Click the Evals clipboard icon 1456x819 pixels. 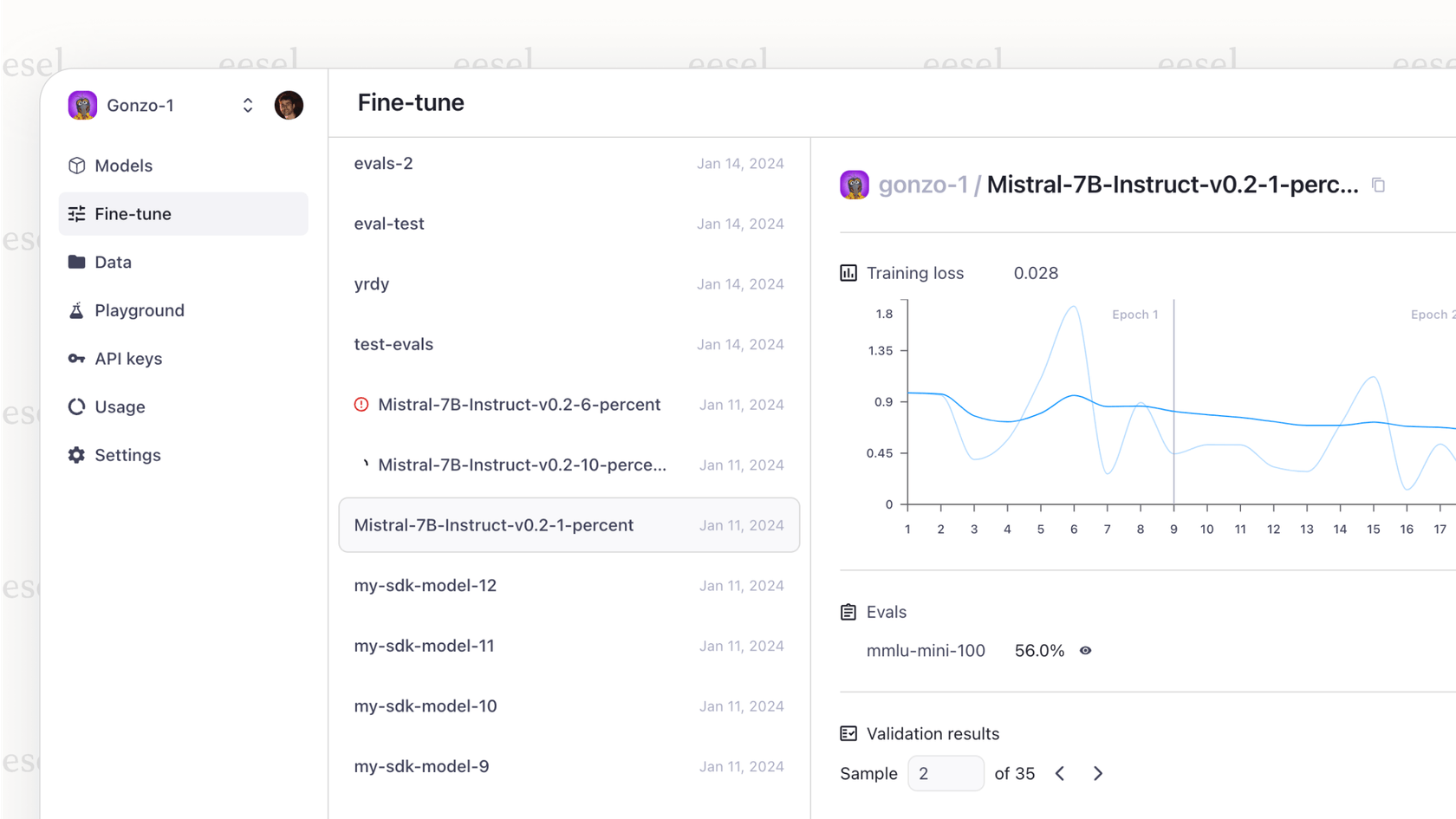coord(848,611)
